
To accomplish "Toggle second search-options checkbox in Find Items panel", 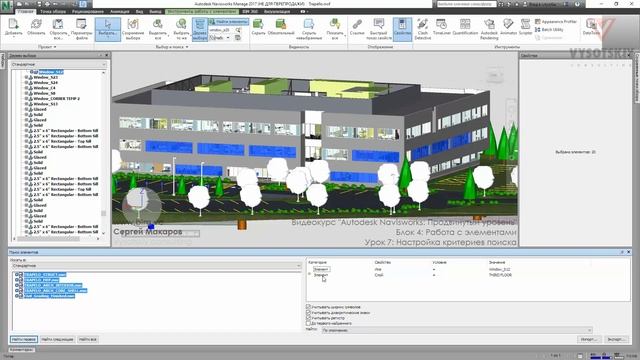I will (308, 312).
